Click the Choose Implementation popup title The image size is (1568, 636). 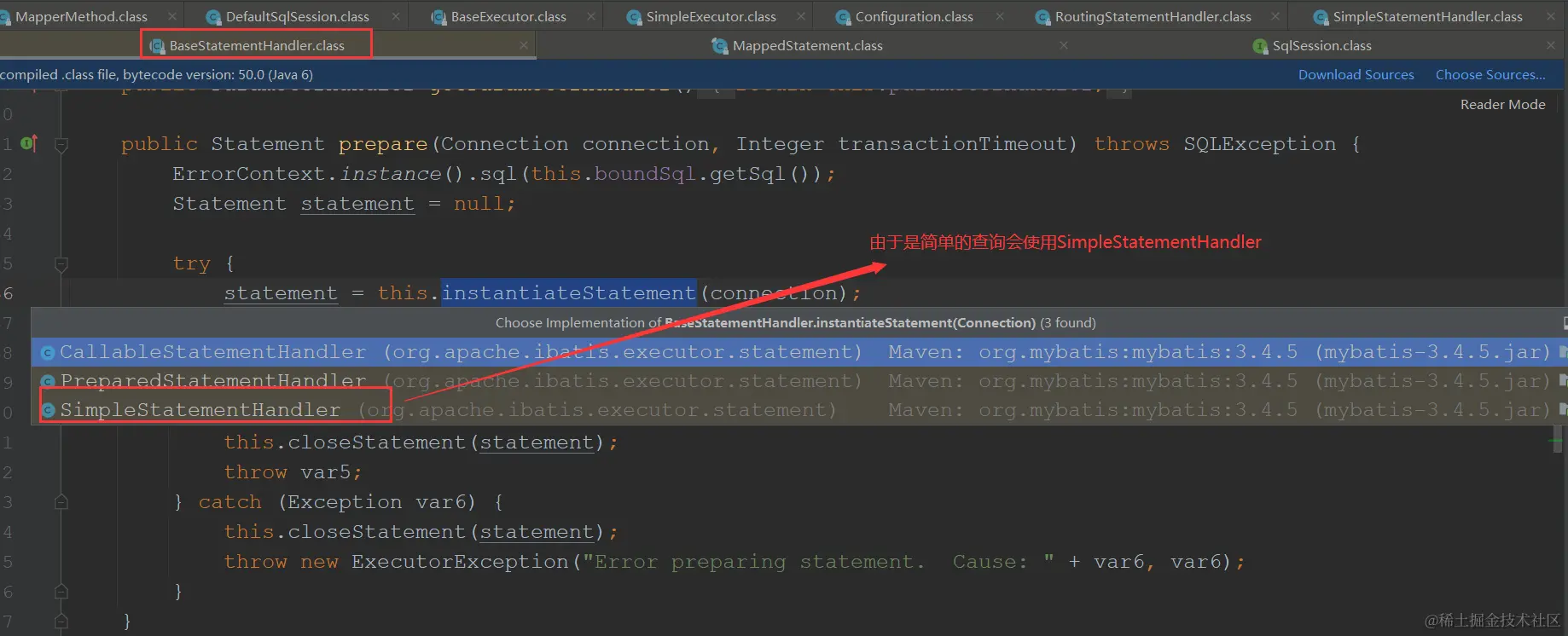pos(795,322)
